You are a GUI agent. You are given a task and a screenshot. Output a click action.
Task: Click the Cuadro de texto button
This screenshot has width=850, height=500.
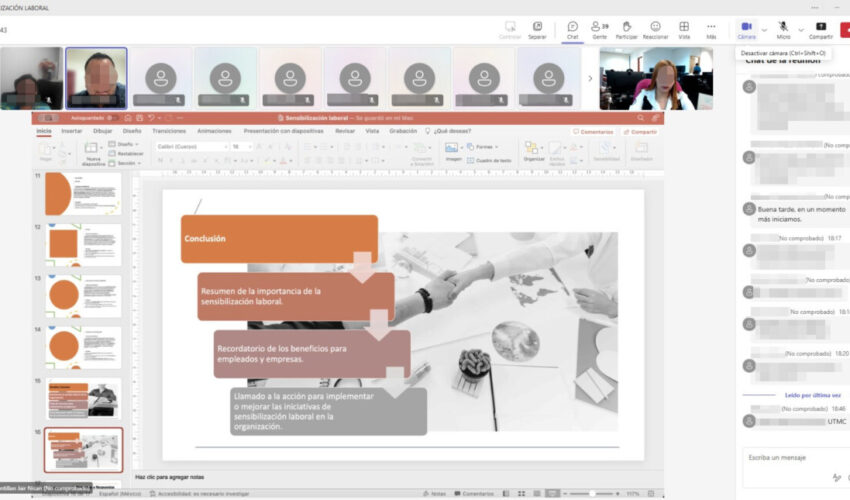[489, 161]
